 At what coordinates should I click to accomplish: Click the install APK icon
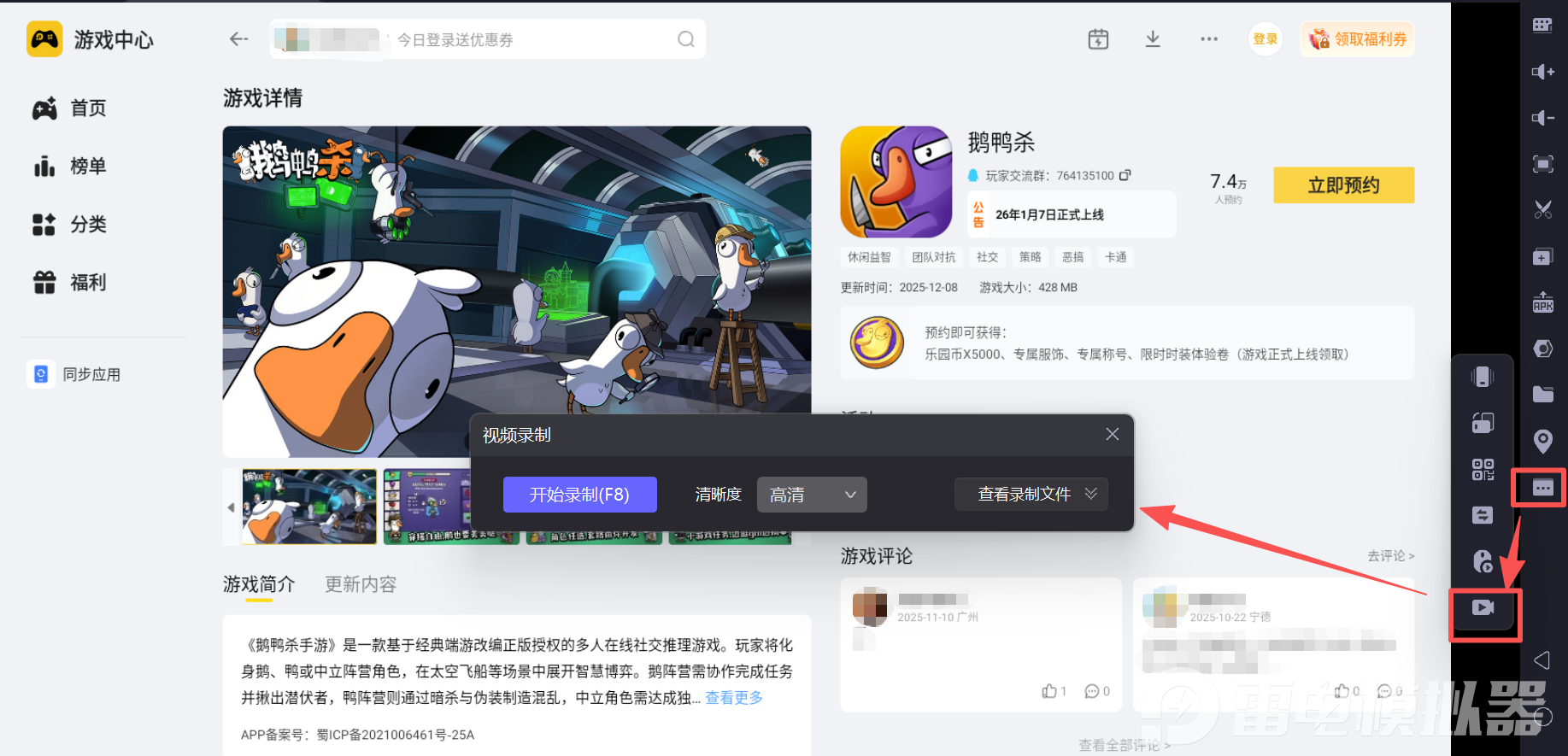point(1542,302)
